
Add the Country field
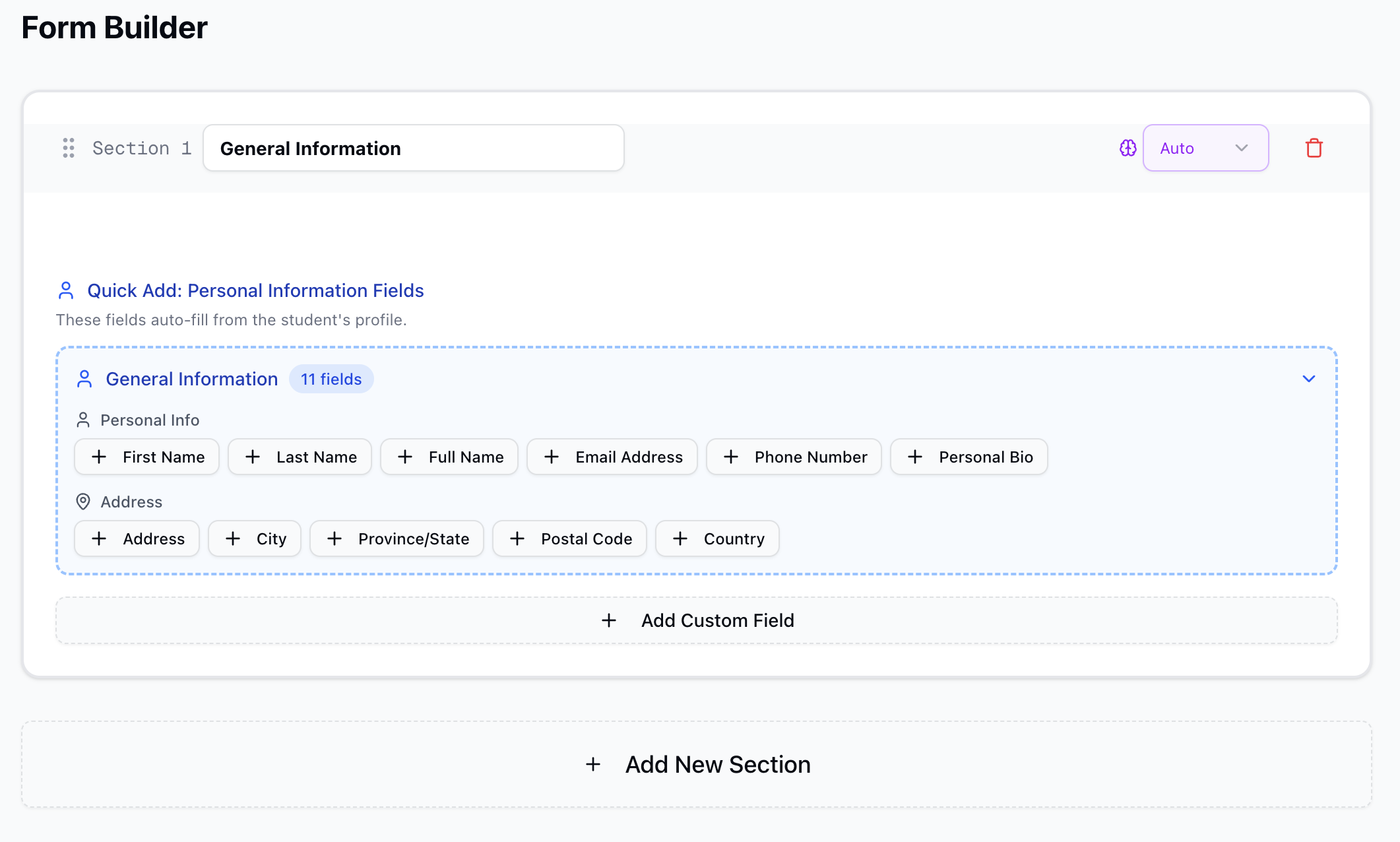click(716, 538)
